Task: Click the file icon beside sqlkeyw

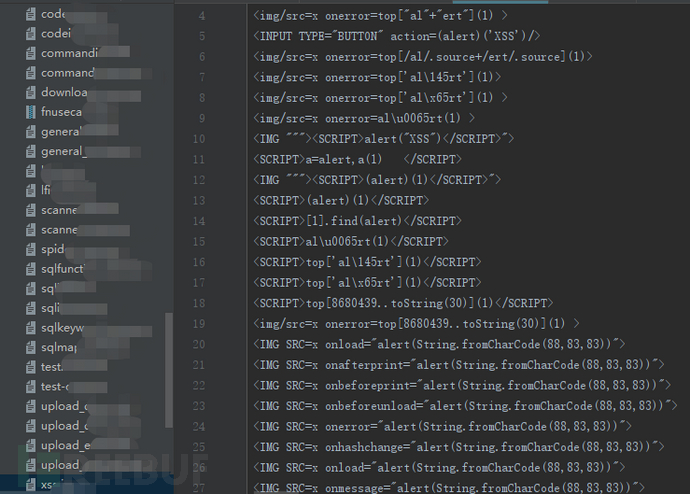Action: 30,328
